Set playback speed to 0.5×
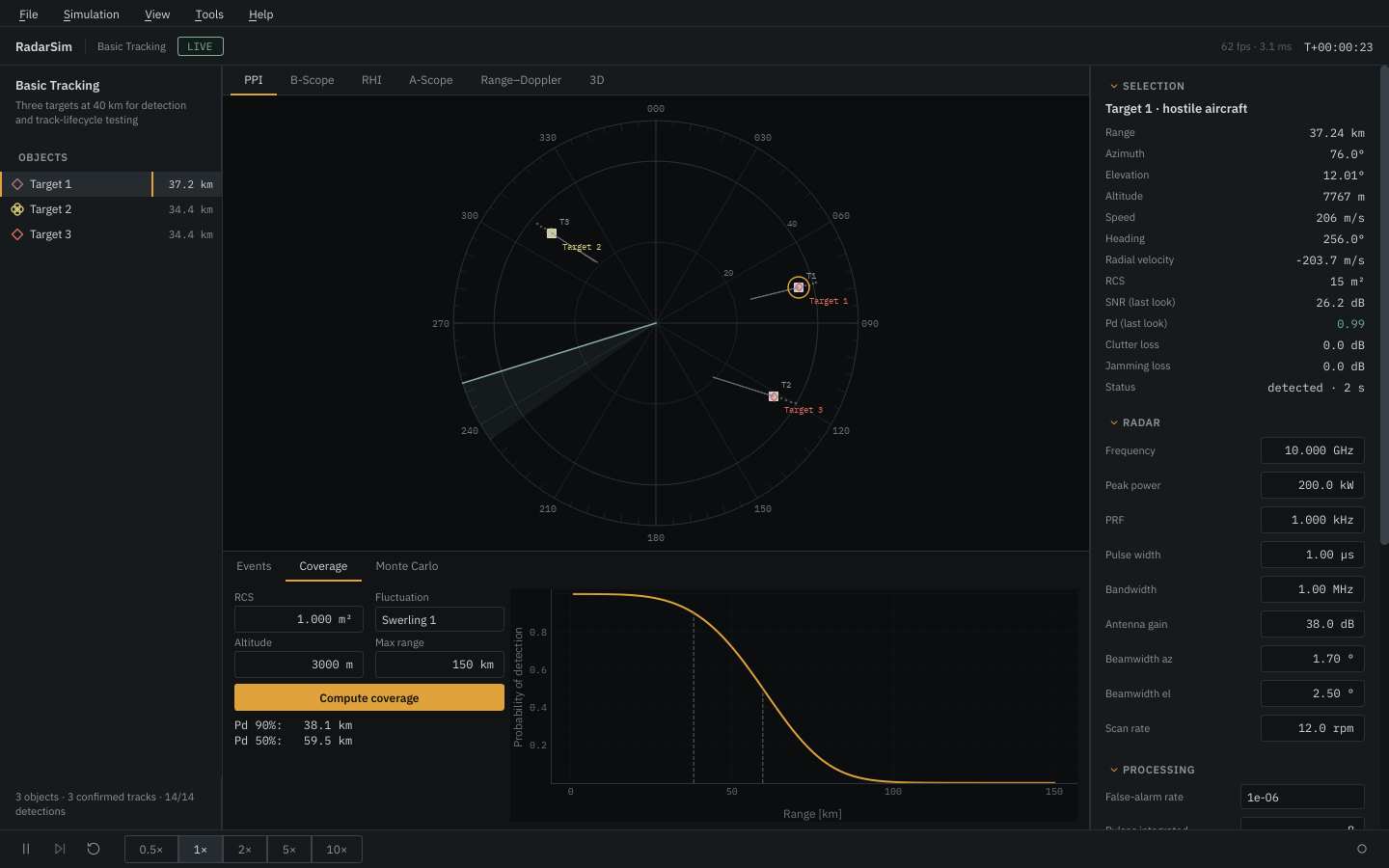Screen dimensions: 1389x868 (x=151, y=850)
